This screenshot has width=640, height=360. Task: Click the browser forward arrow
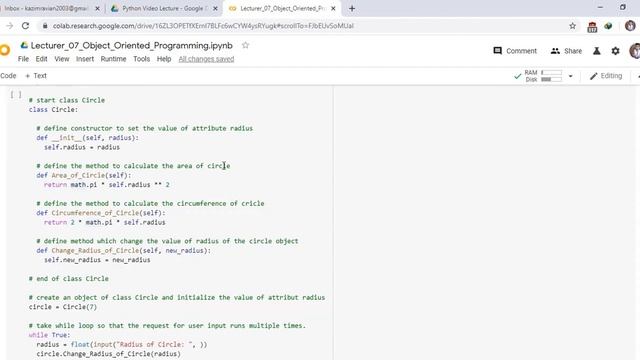9,26
